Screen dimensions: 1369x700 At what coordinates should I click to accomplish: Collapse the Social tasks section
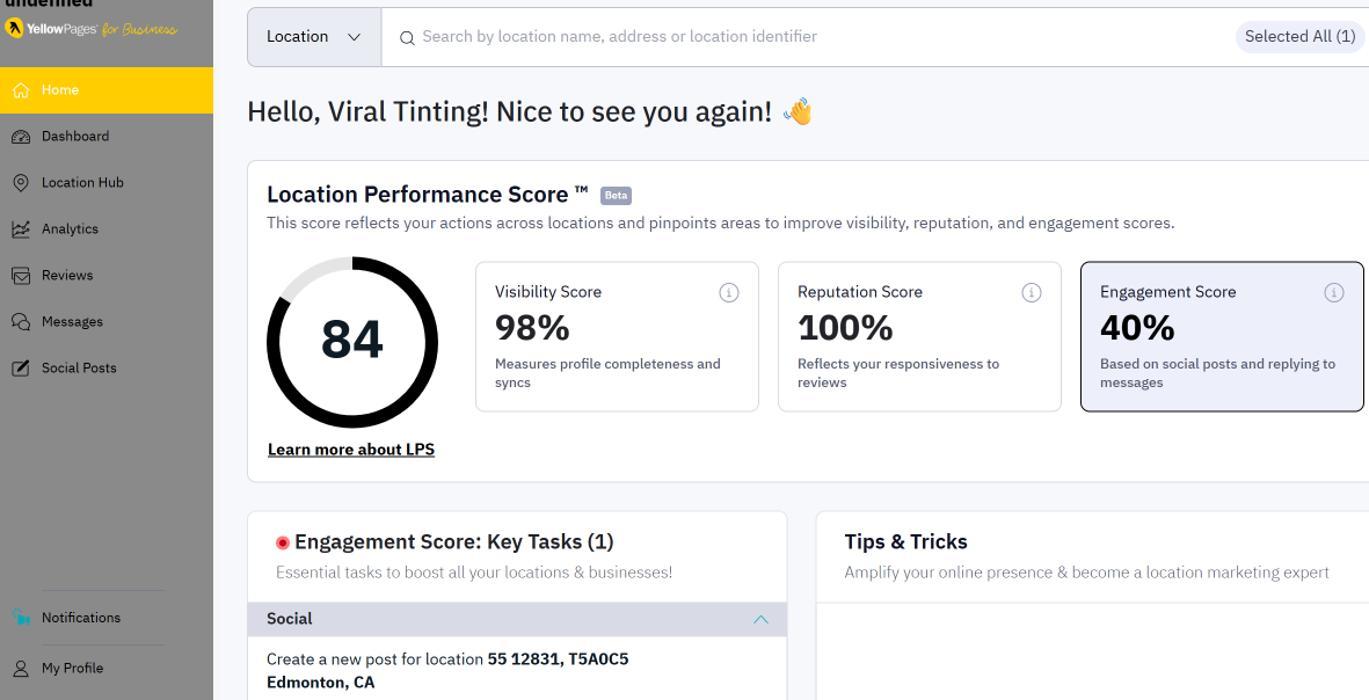click(760, 619)
